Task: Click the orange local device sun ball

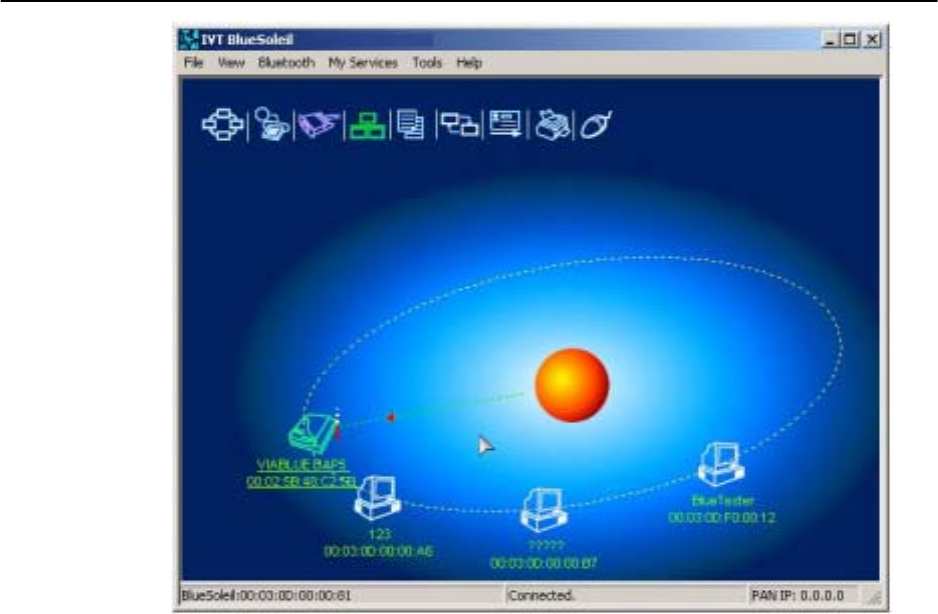Action: [x=571, y=385]
